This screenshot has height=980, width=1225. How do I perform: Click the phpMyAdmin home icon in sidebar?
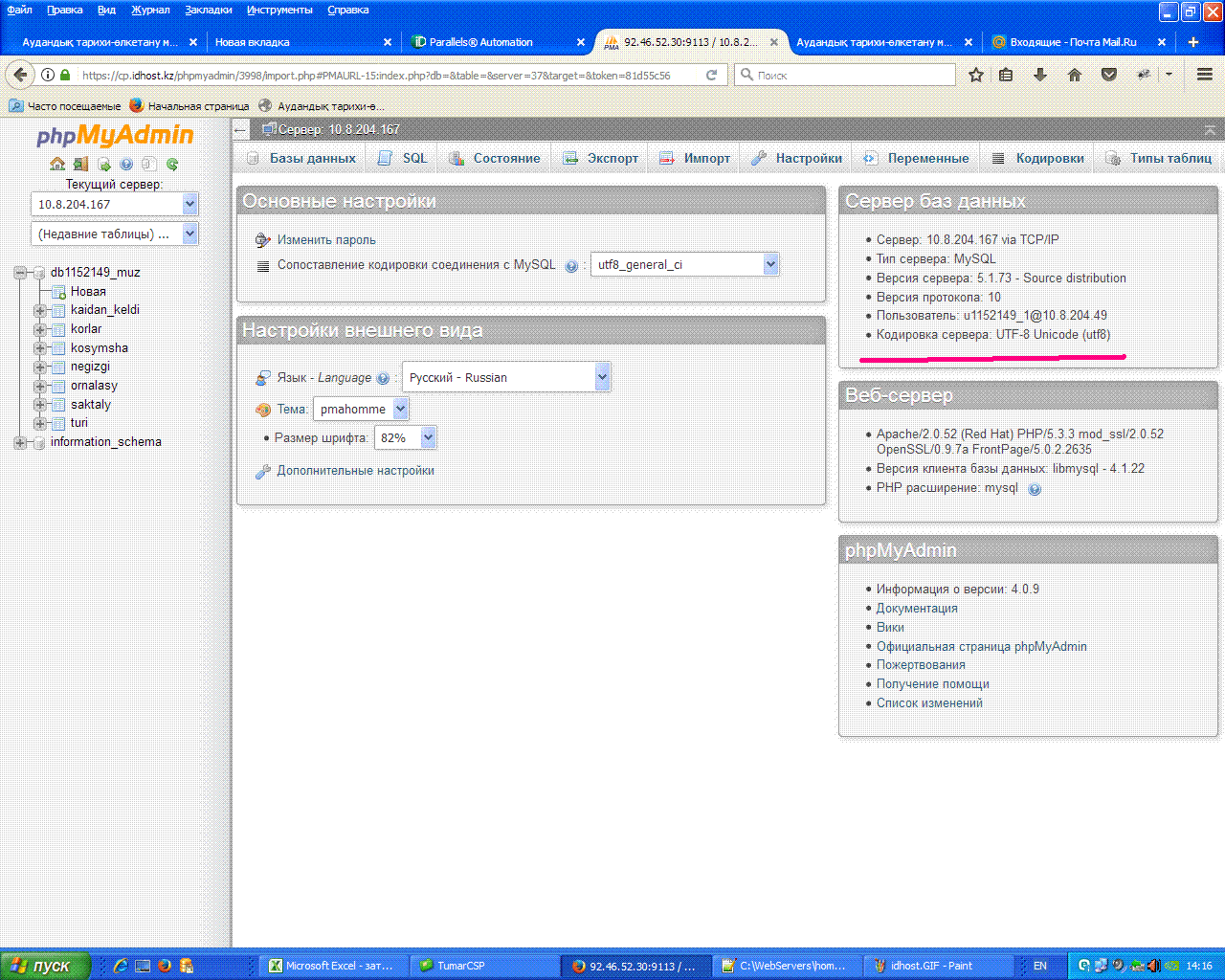click(x=57, y=164)
